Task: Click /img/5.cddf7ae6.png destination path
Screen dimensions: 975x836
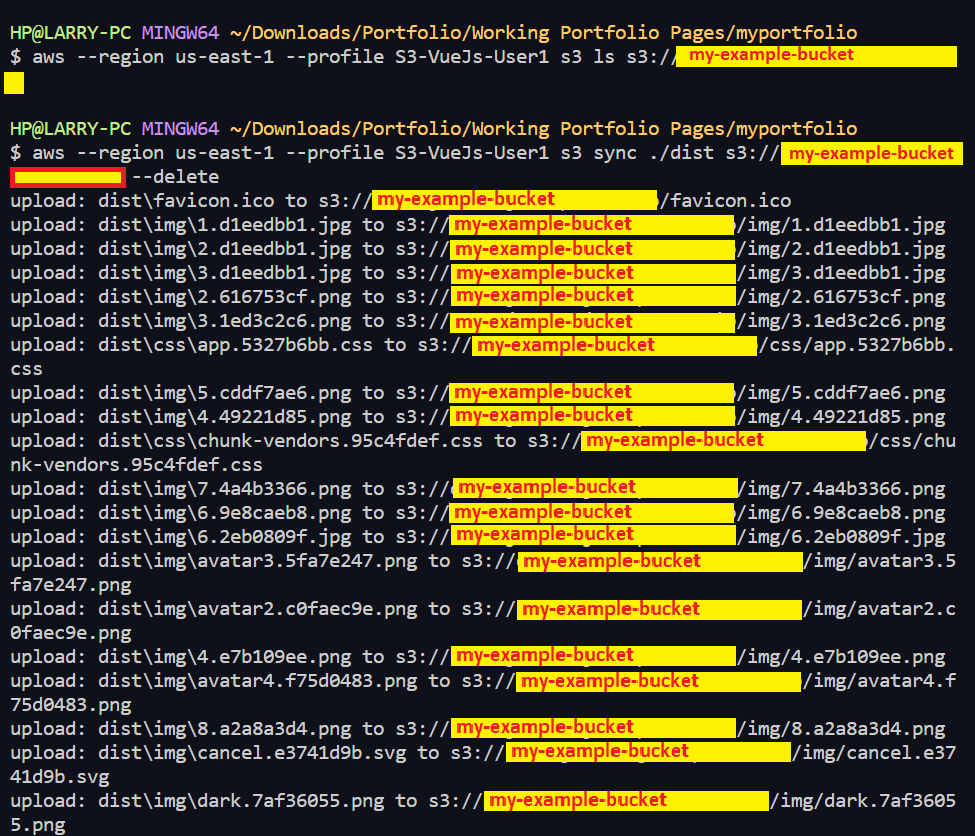Action: coord(841,393)
